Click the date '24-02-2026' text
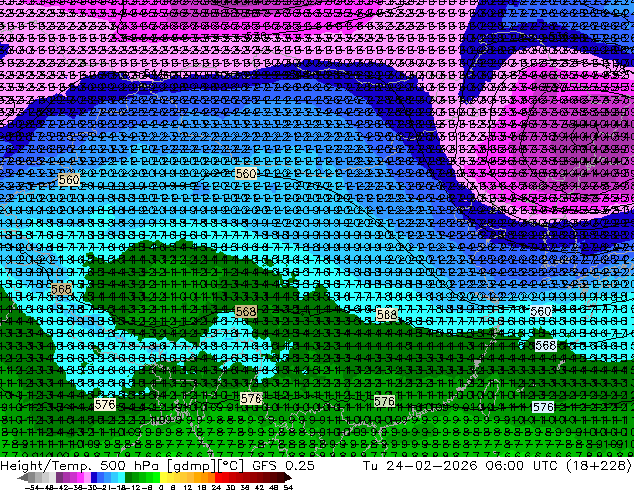The height and width of the screenshot is (490, 634). point(431,466)
